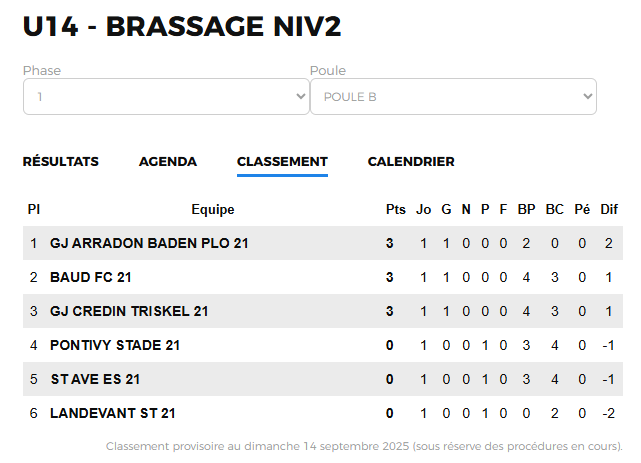Switch to the AGENDA tab
Screen dimensions: 641x463
point(168,162)
